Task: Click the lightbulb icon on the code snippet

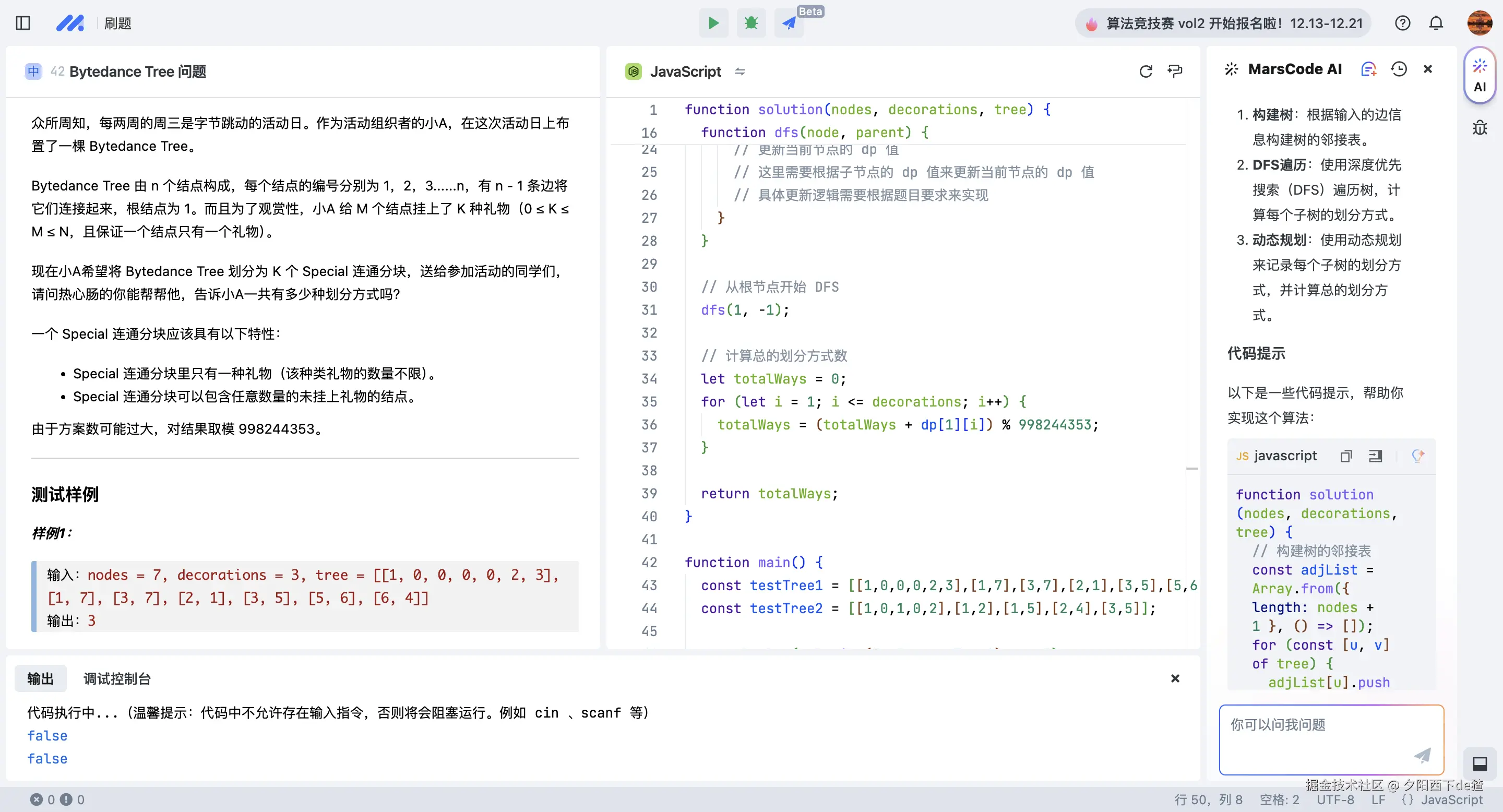Action: coord(1419,456)
